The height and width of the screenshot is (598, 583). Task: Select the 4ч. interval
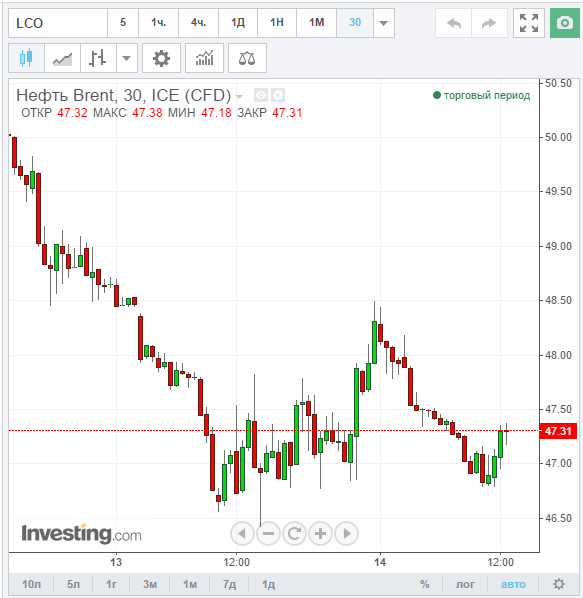coord(198,23)
